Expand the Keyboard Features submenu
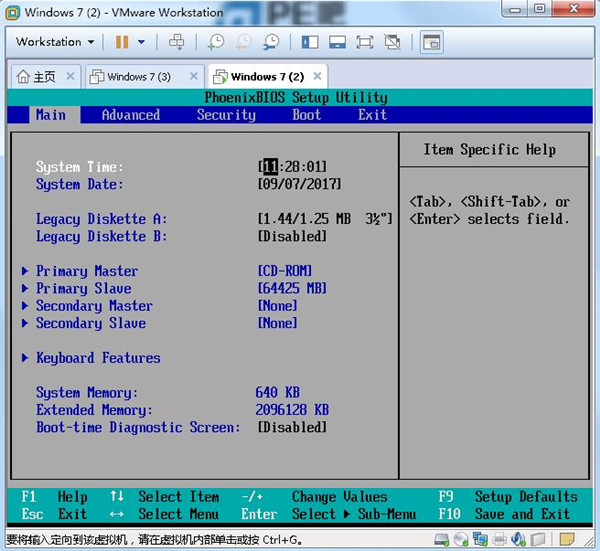This screenshot has width=600, height=551. click(91, 358)
